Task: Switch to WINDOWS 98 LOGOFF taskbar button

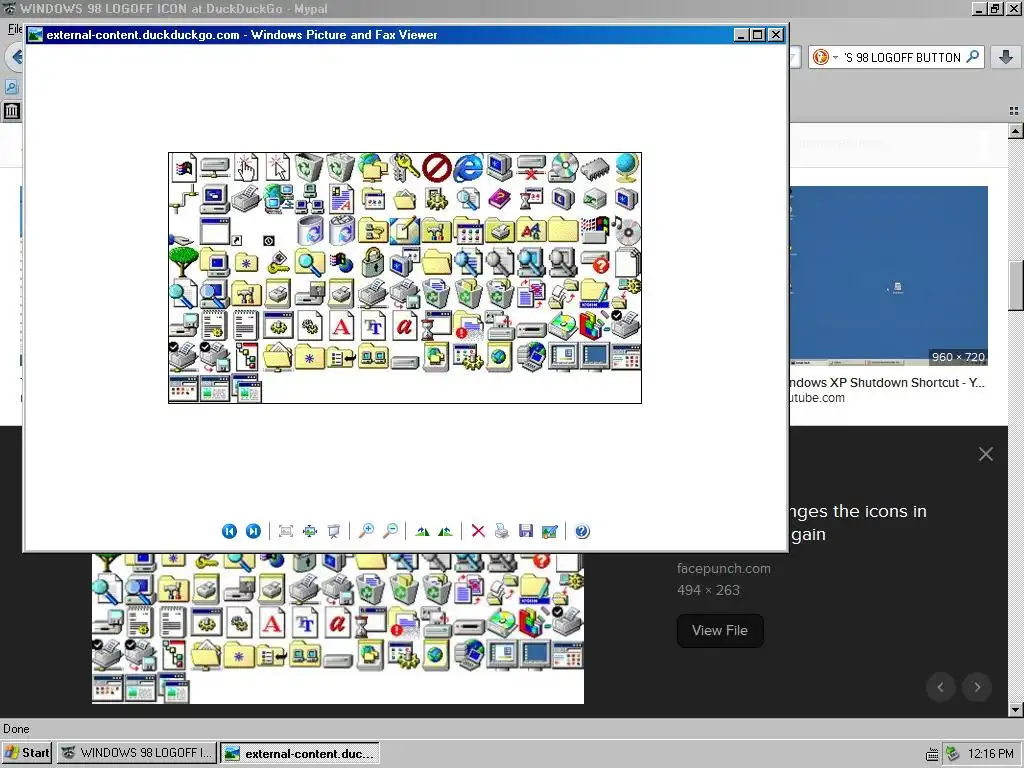Action: click(136, 753)
